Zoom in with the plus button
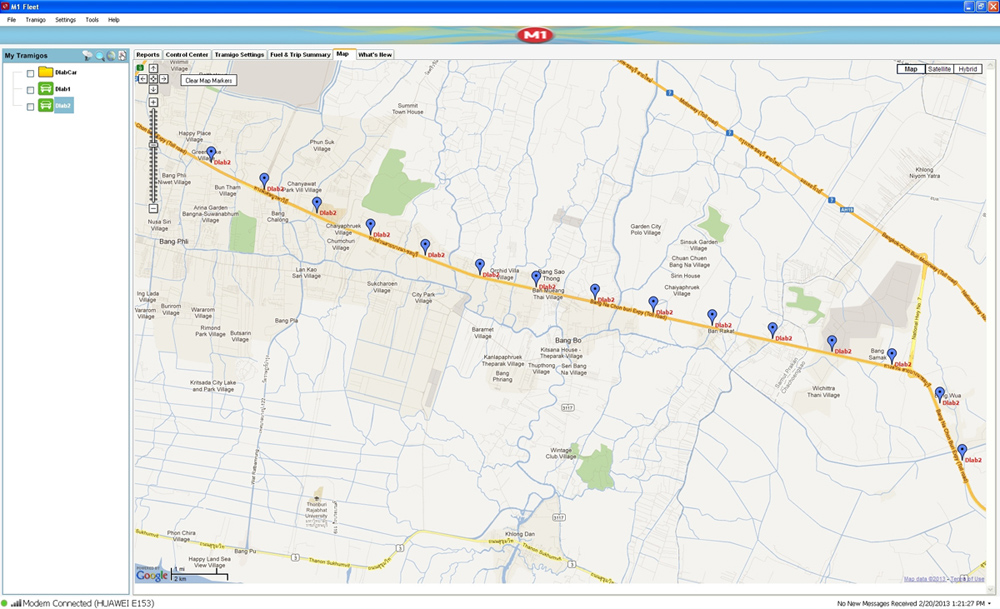 point(153,102)
